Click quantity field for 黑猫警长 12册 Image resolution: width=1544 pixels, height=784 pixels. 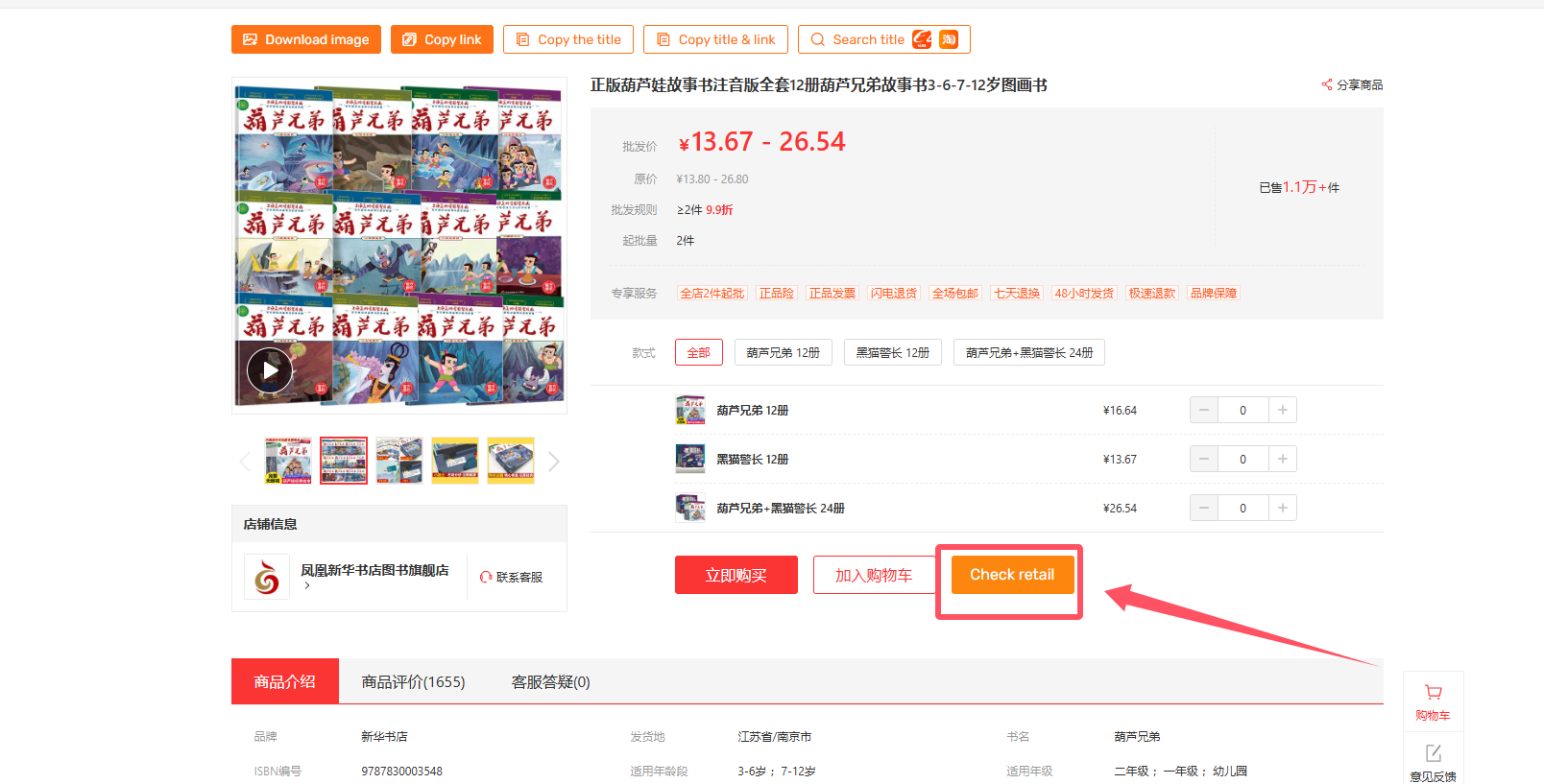(x=1243, y=459)
